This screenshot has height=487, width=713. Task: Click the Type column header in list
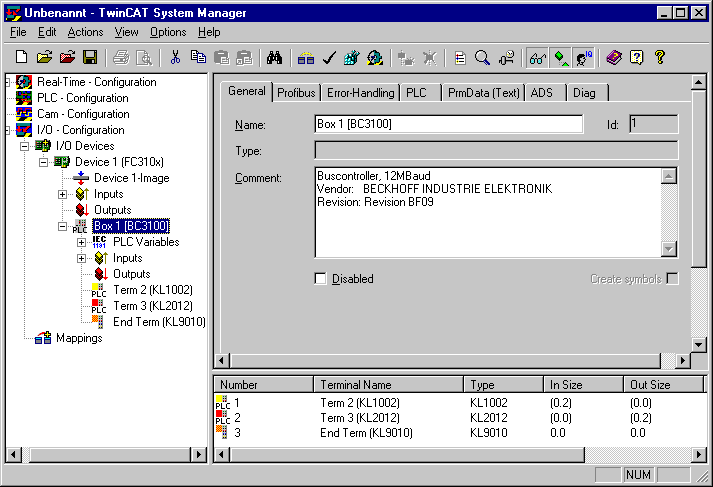[x=504, y=385]
